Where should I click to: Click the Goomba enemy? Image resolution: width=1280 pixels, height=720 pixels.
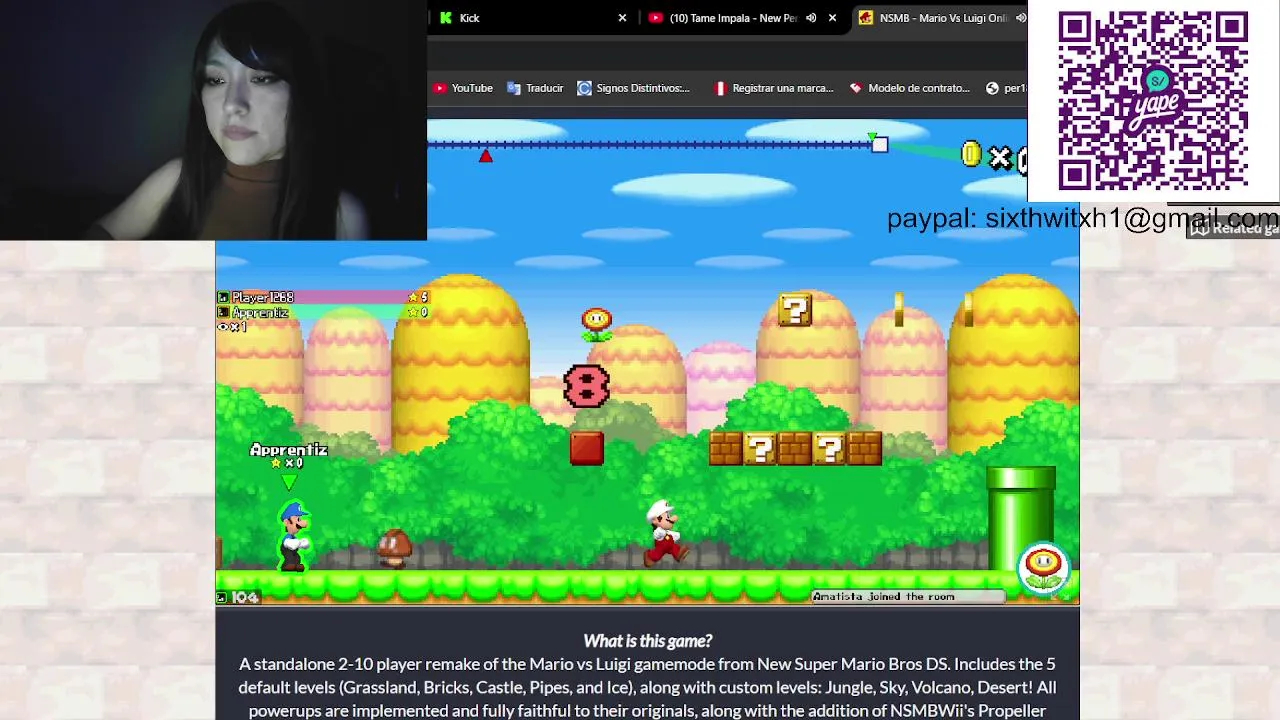tap(394, 549)
